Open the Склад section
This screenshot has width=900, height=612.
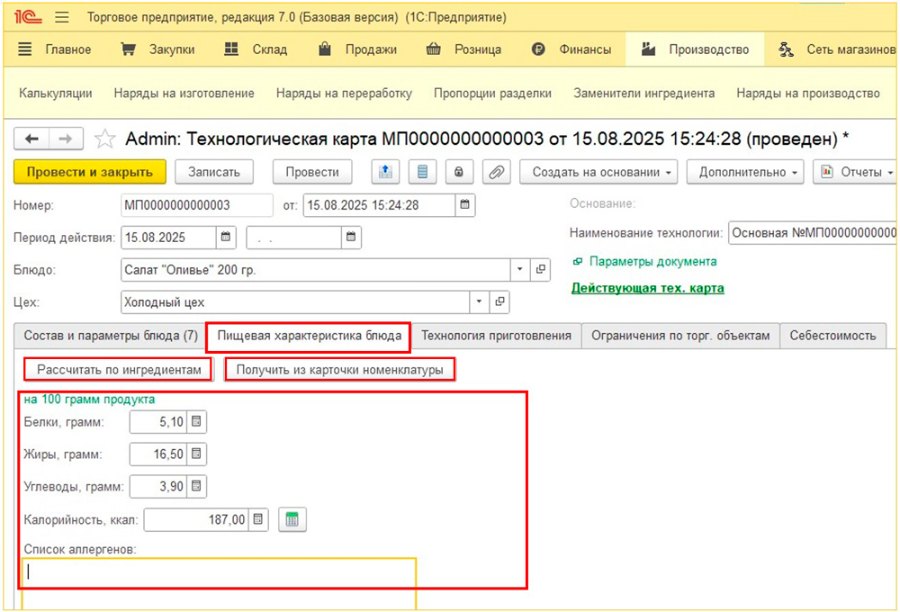point(255,49)
